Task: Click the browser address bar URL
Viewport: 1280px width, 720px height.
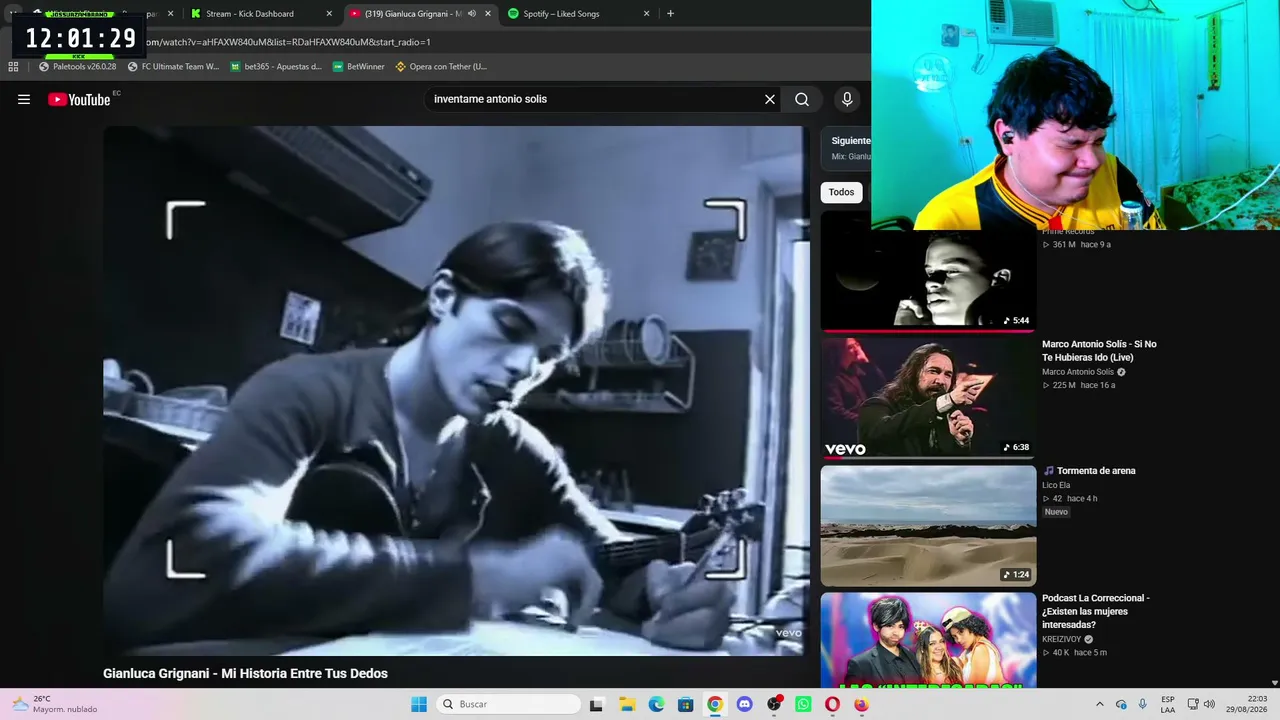Action: tap(290, 42)
